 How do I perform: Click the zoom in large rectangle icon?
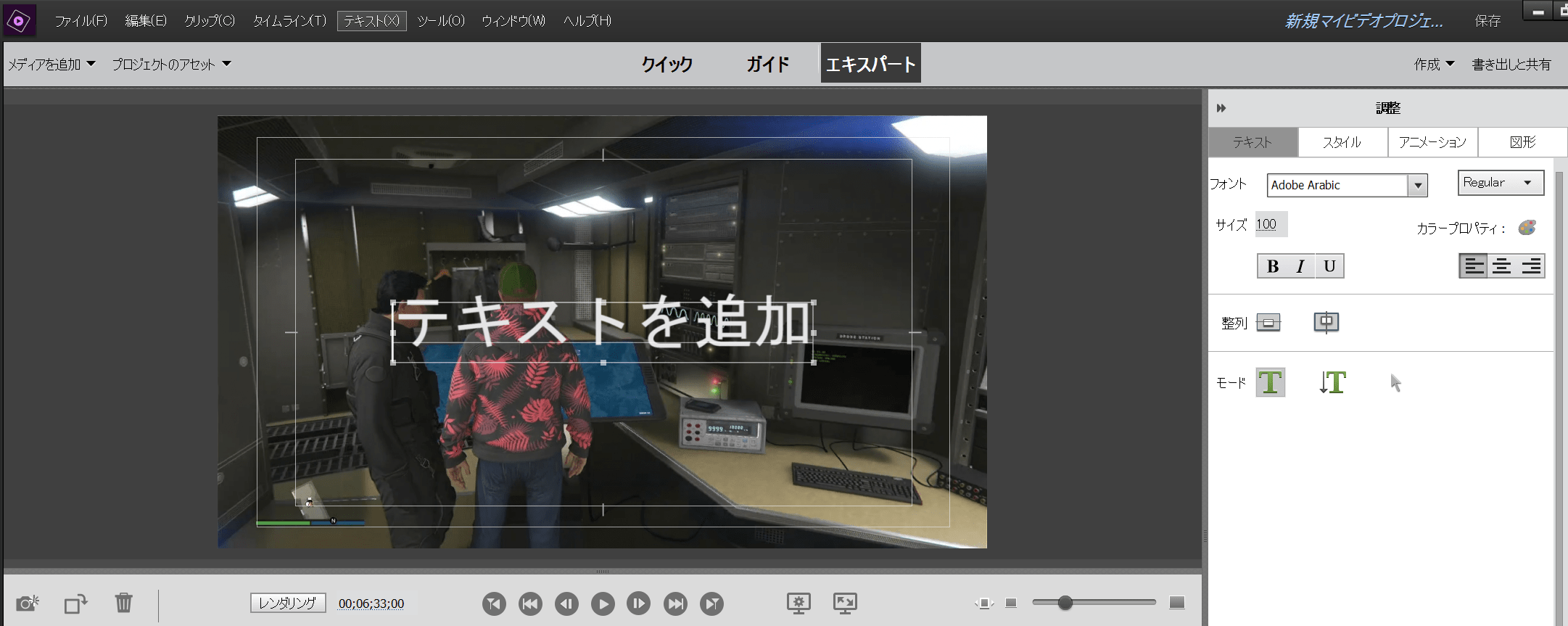[1177, 603]
